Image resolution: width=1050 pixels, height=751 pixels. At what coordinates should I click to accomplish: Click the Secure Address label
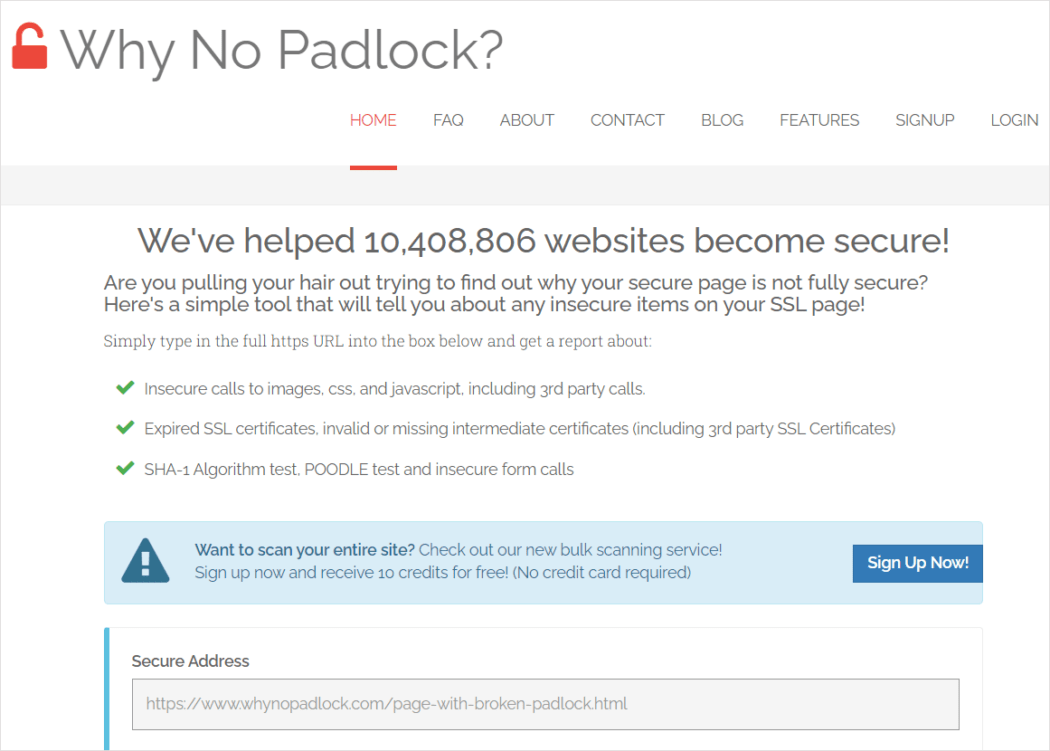pos(190,661)
